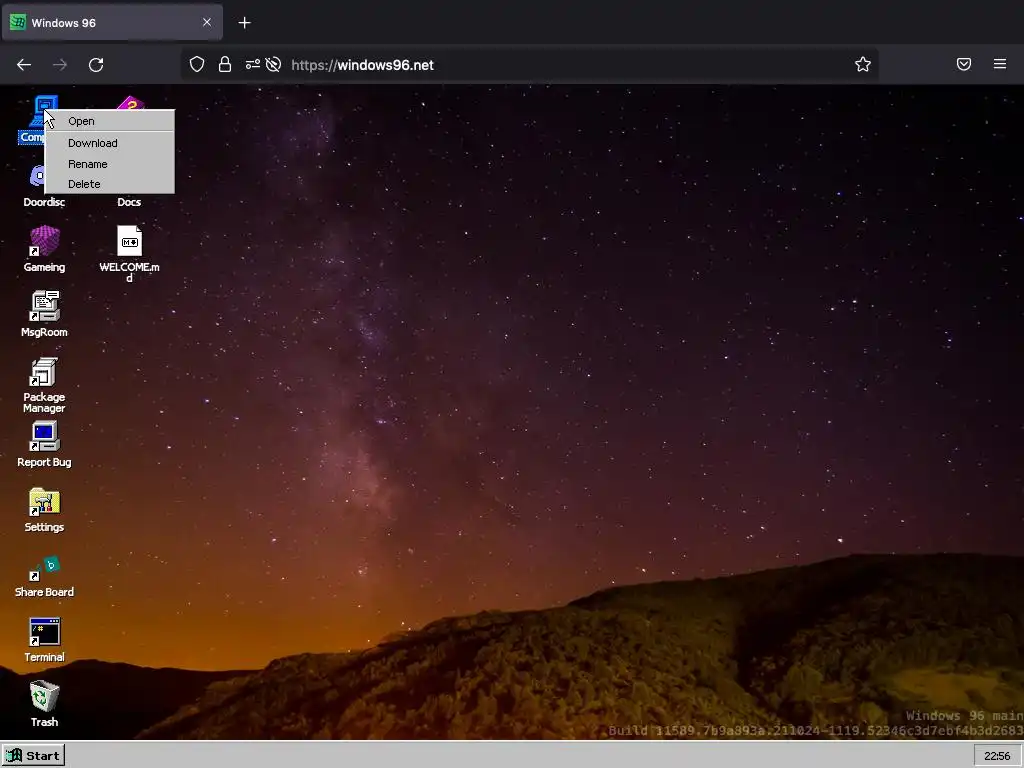Image resolution: width=1024 pixels, height=768 pixels.
Task: Bookmark this page with star icon
Action: click(863, 64)
